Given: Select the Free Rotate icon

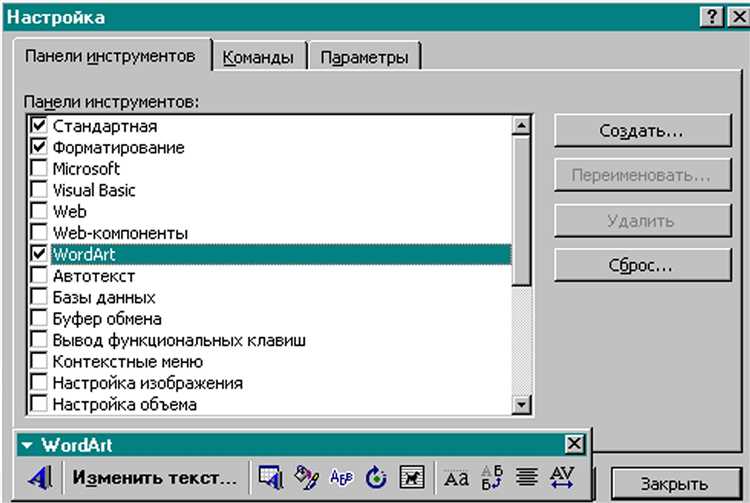Looking at the screenshot, I should (x=376, y=477).
